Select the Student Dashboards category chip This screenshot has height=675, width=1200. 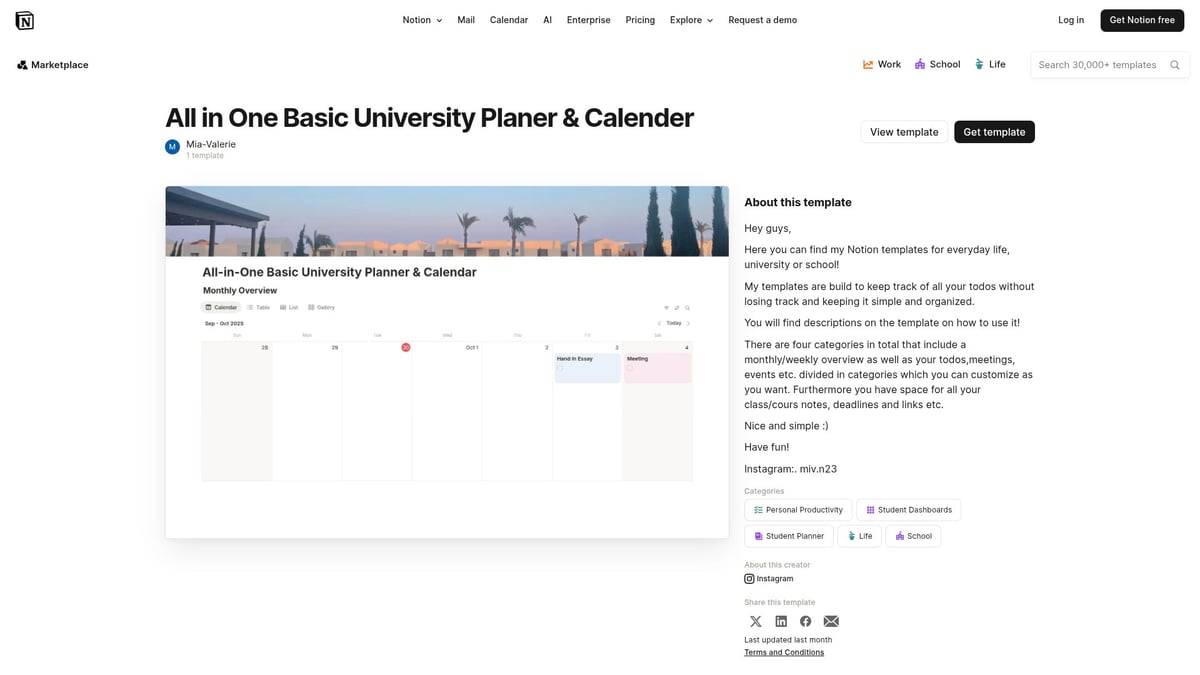tap(908, 509)
